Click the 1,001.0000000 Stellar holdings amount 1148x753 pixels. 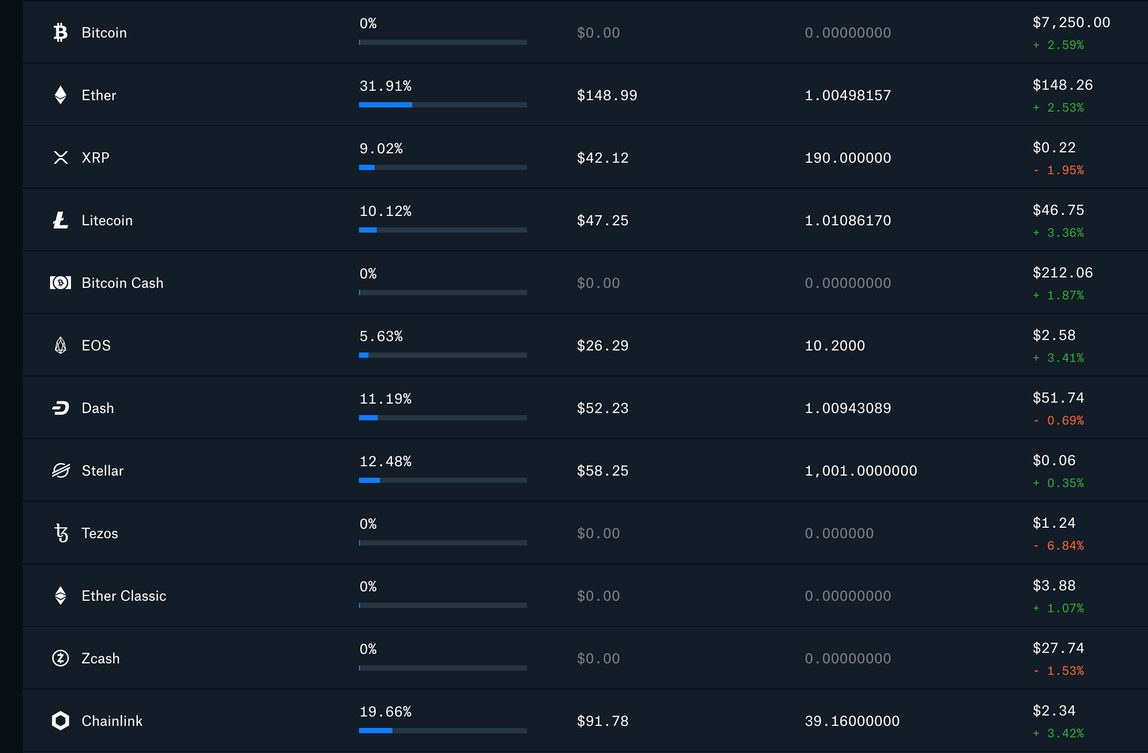(x=861, y=471)
